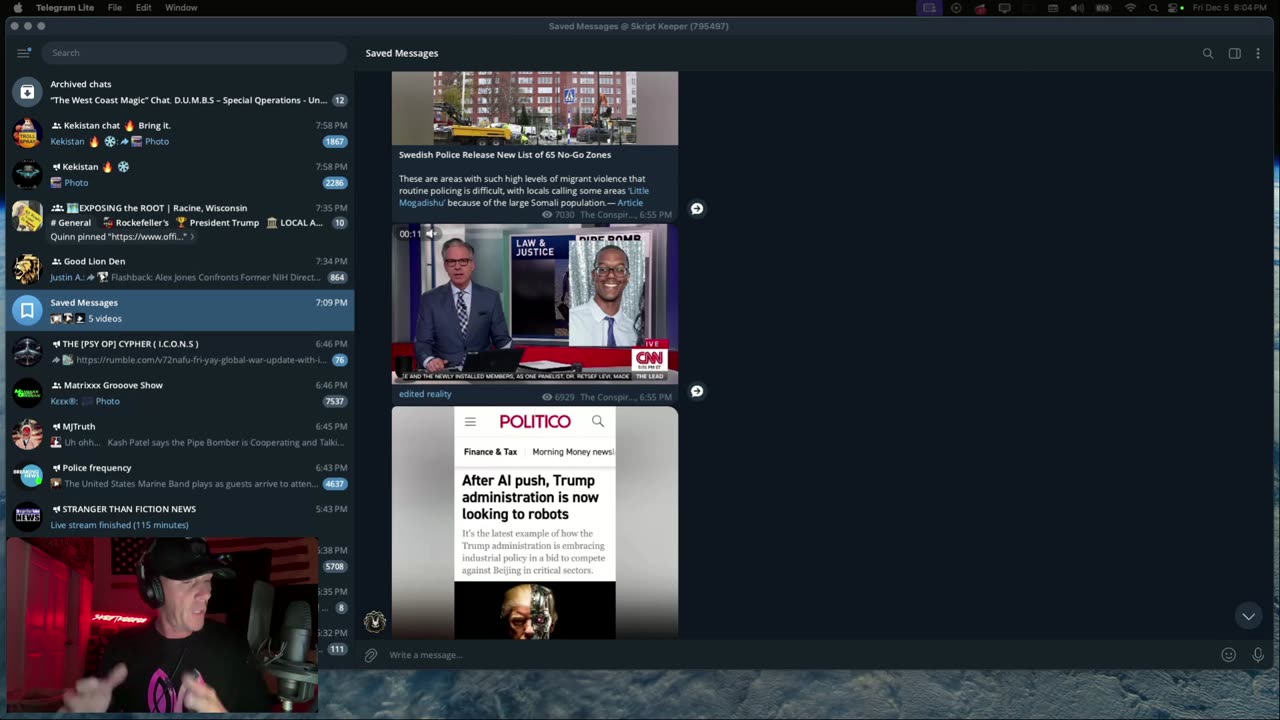The image size is (1280, 720).
Task: Click the paperclip attach file icon
Action: point(371,655)
